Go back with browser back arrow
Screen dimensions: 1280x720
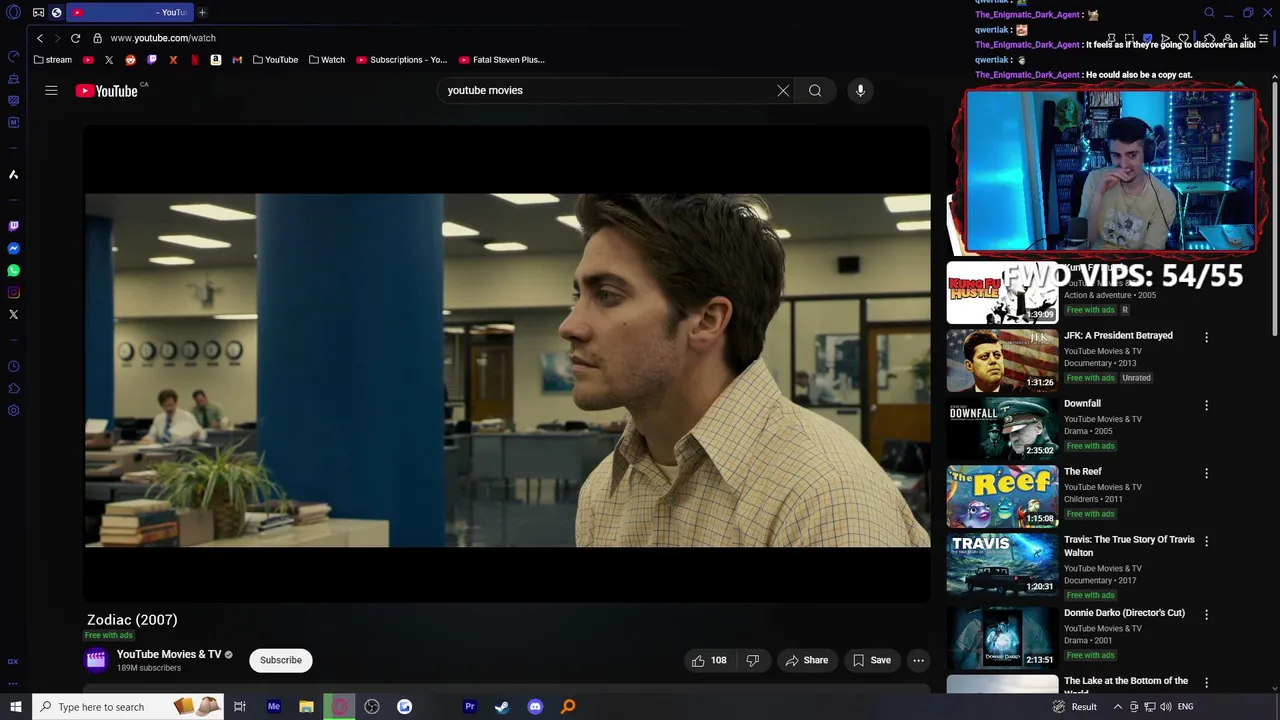point(40,38)
